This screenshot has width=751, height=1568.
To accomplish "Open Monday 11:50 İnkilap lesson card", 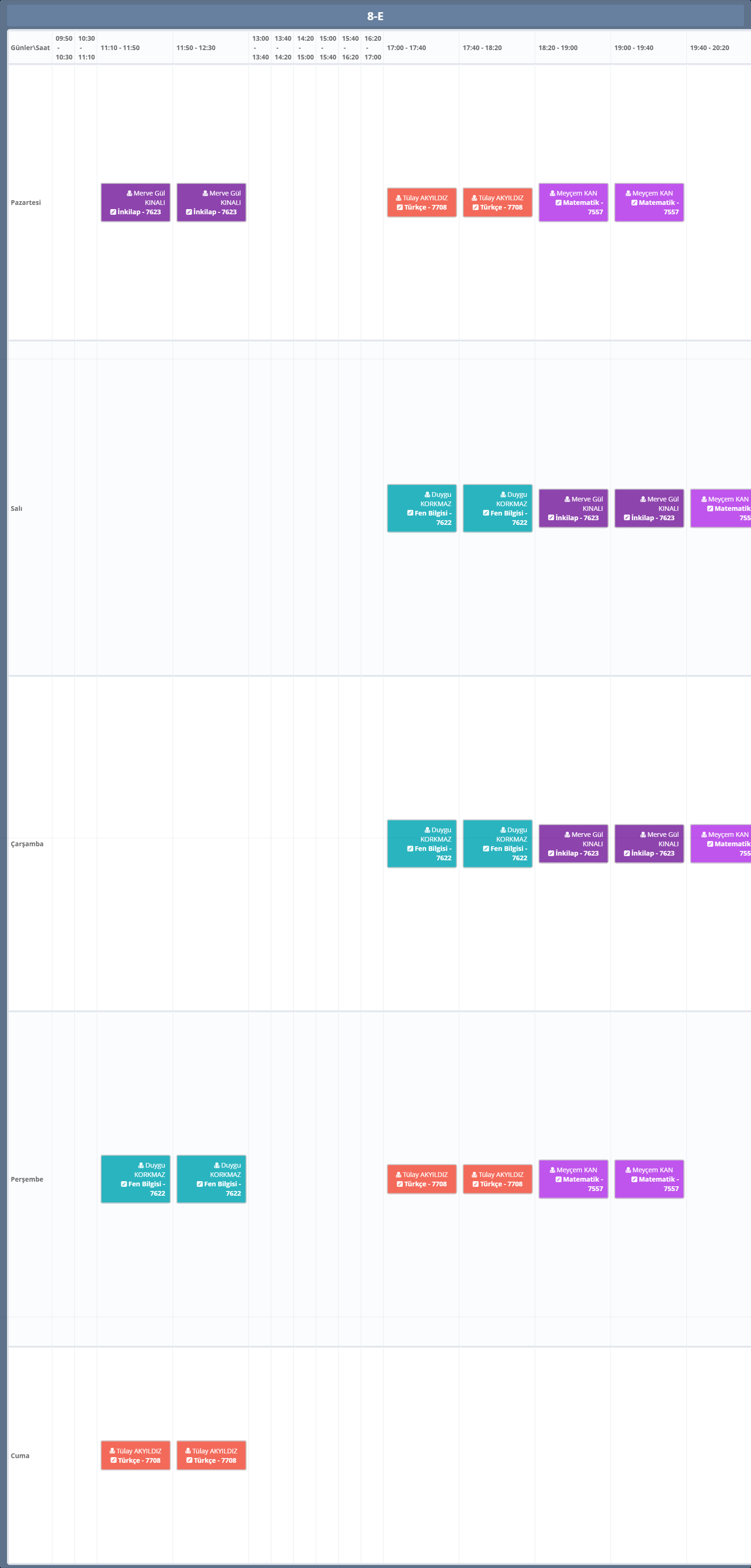I will click(x=211, y=203).
